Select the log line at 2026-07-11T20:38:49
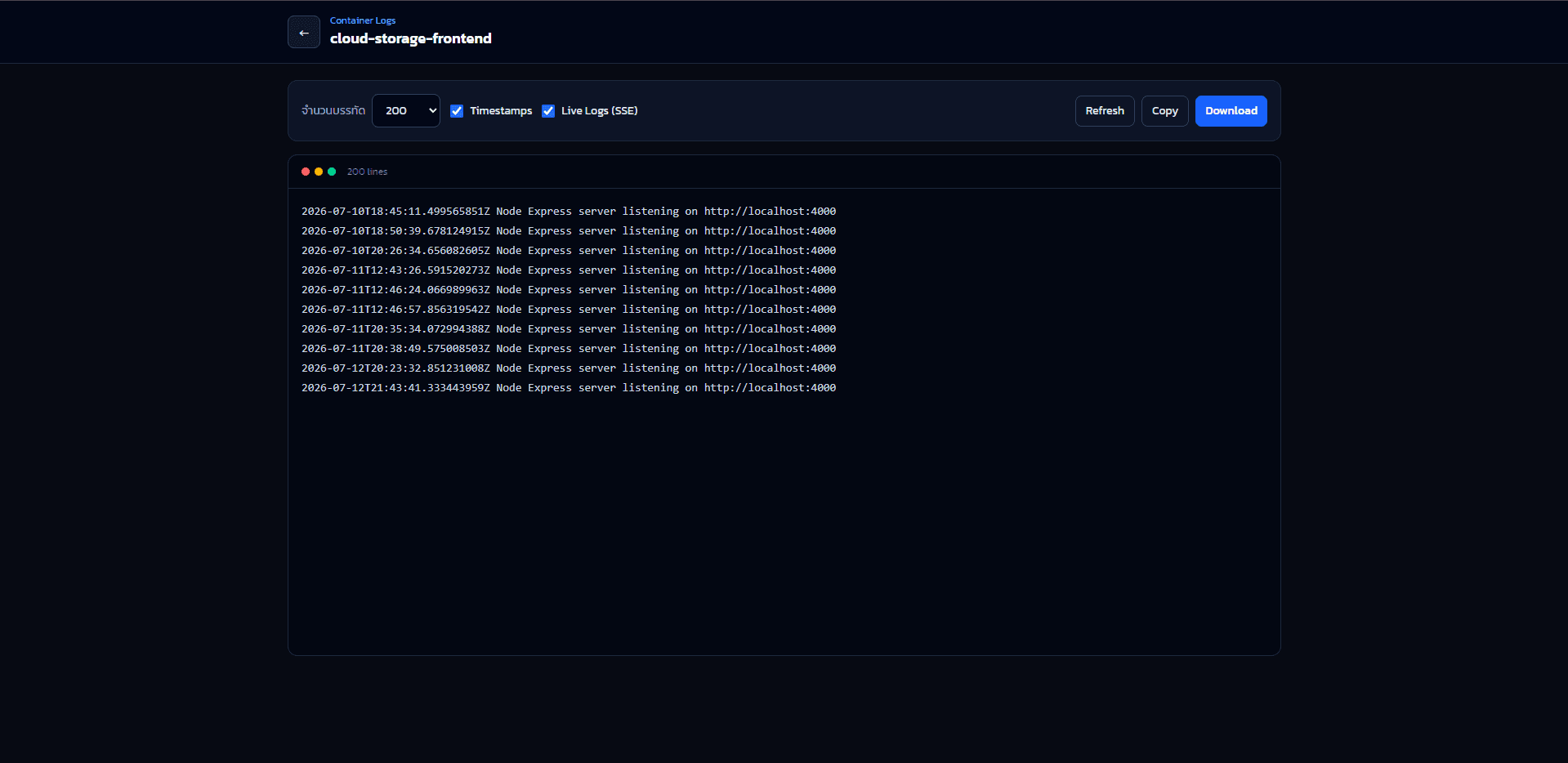1568x763 pixels. (569, 349)
